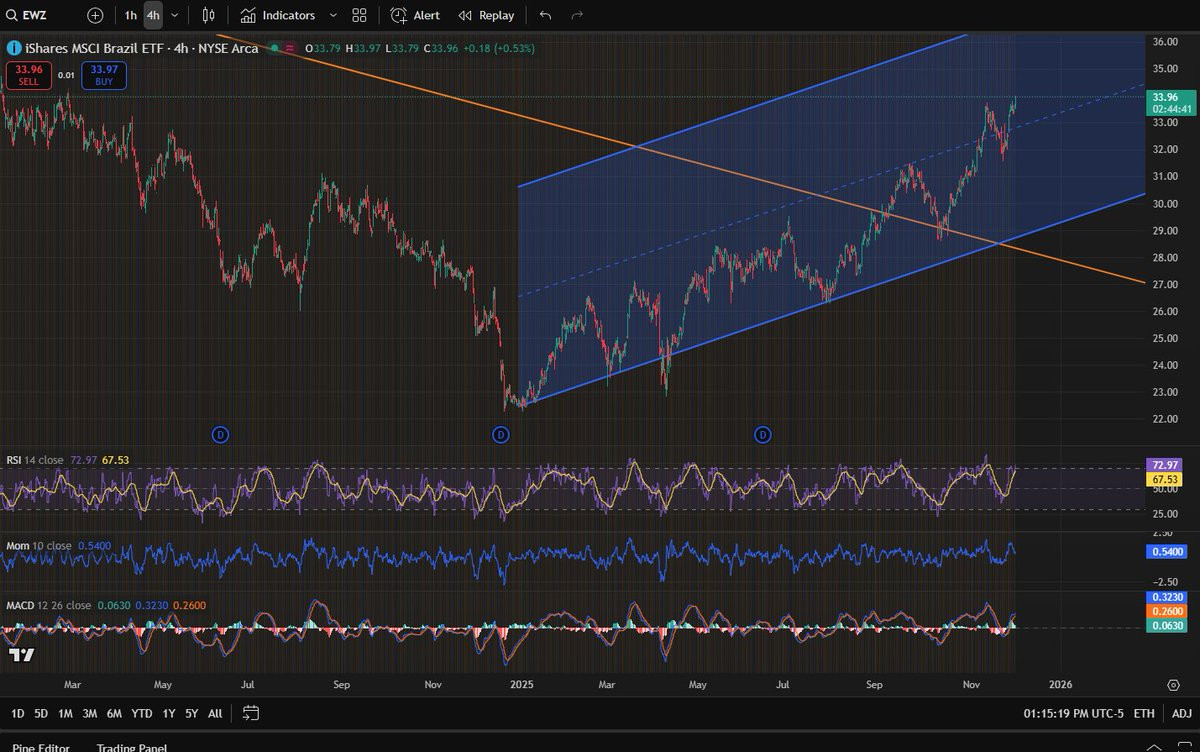Click the compare or add symbol plus icon
This screenshot has width=1200, height=752.
95,15
